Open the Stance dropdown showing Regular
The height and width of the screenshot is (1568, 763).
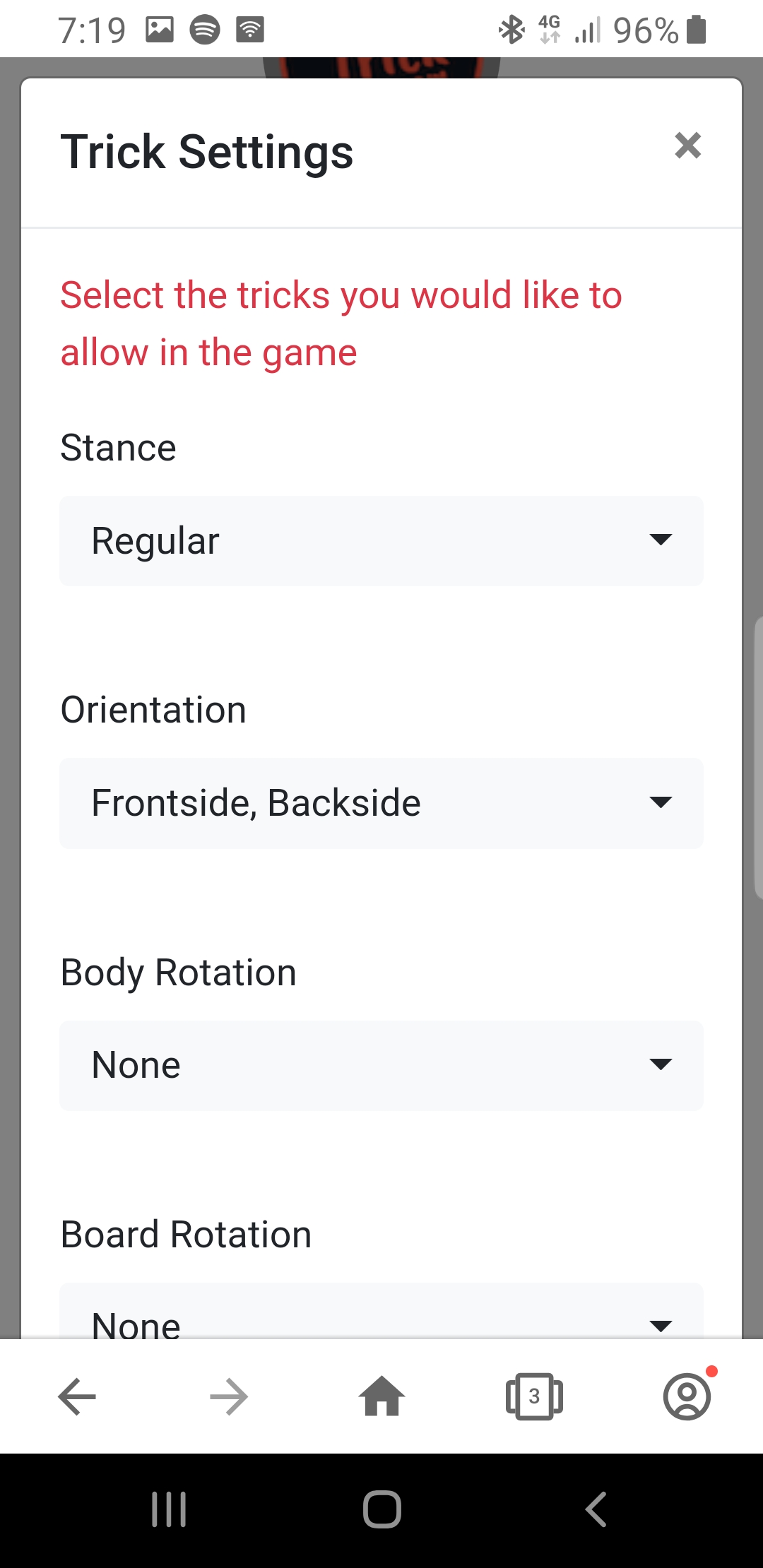[x=381, y=541]
